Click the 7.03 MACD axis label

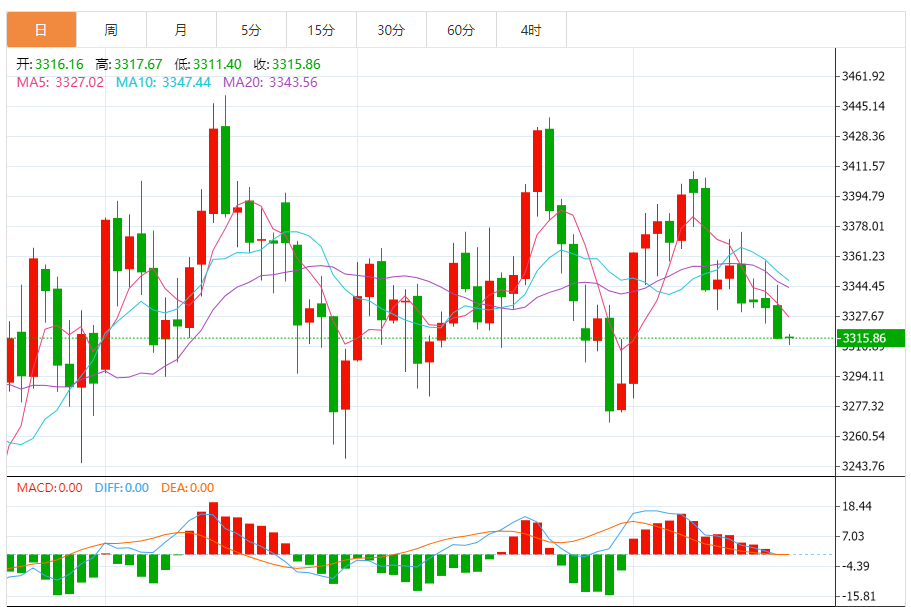tap(853, 536)
